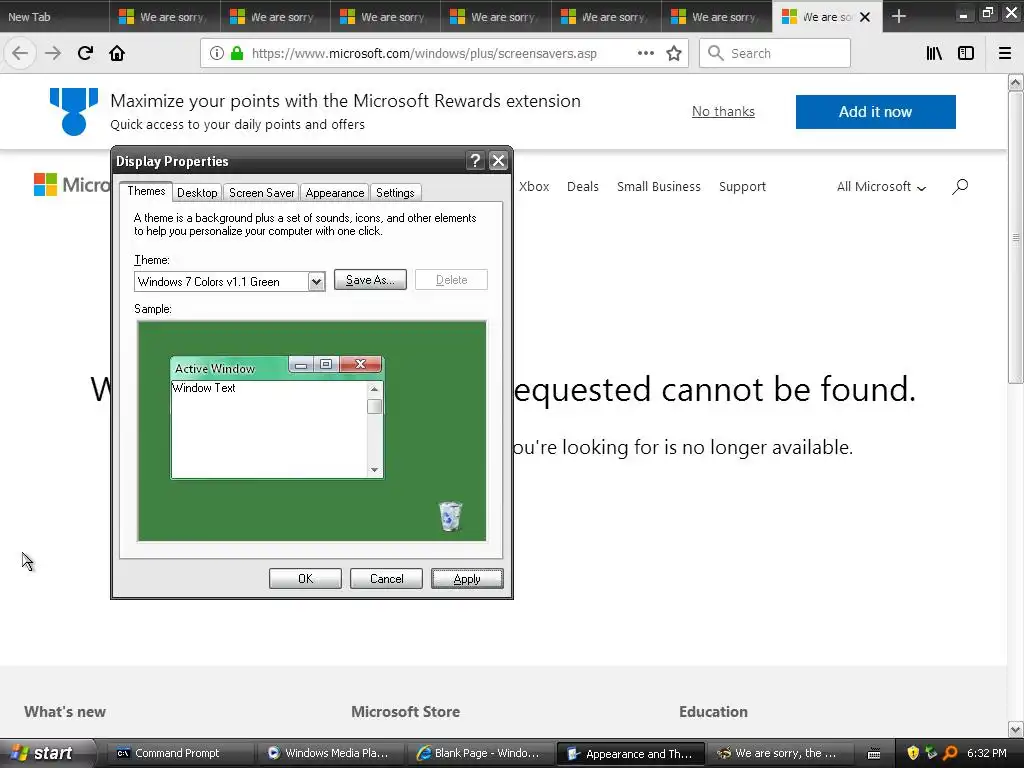The height and width of the screenshot is (768, 1024).
Task: Switch to Blank Page Internet Explorer taskbar item
Action: pyautogui.click(x=481, y=753)
